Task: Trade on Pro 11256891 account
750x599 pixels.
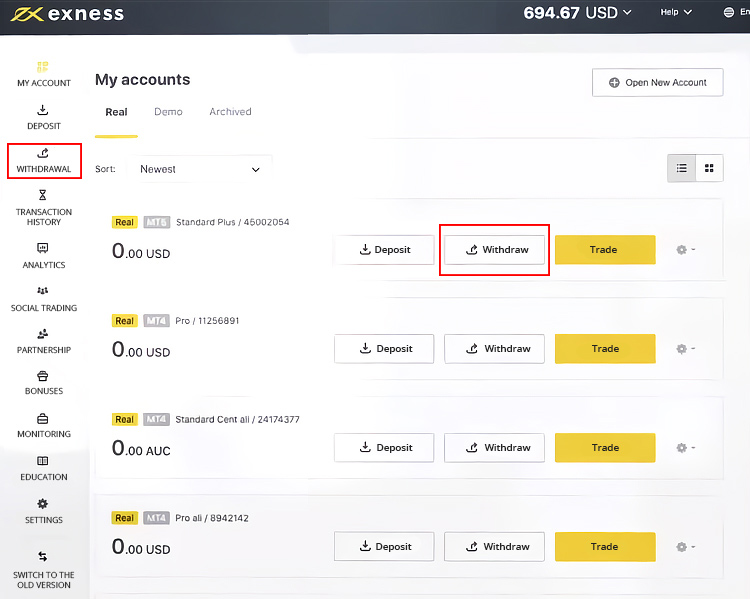Action: [x=605, y=349]
